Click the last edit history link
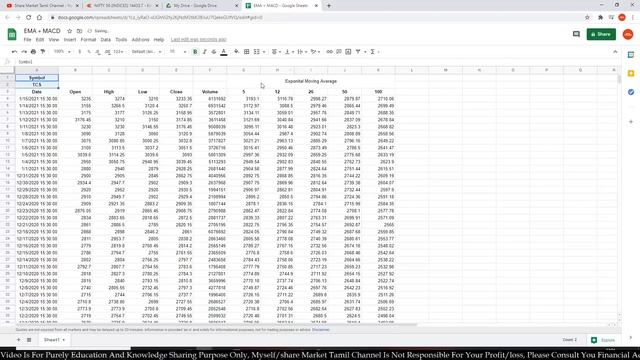The image size is (640, 360). [x=198, y=40]
